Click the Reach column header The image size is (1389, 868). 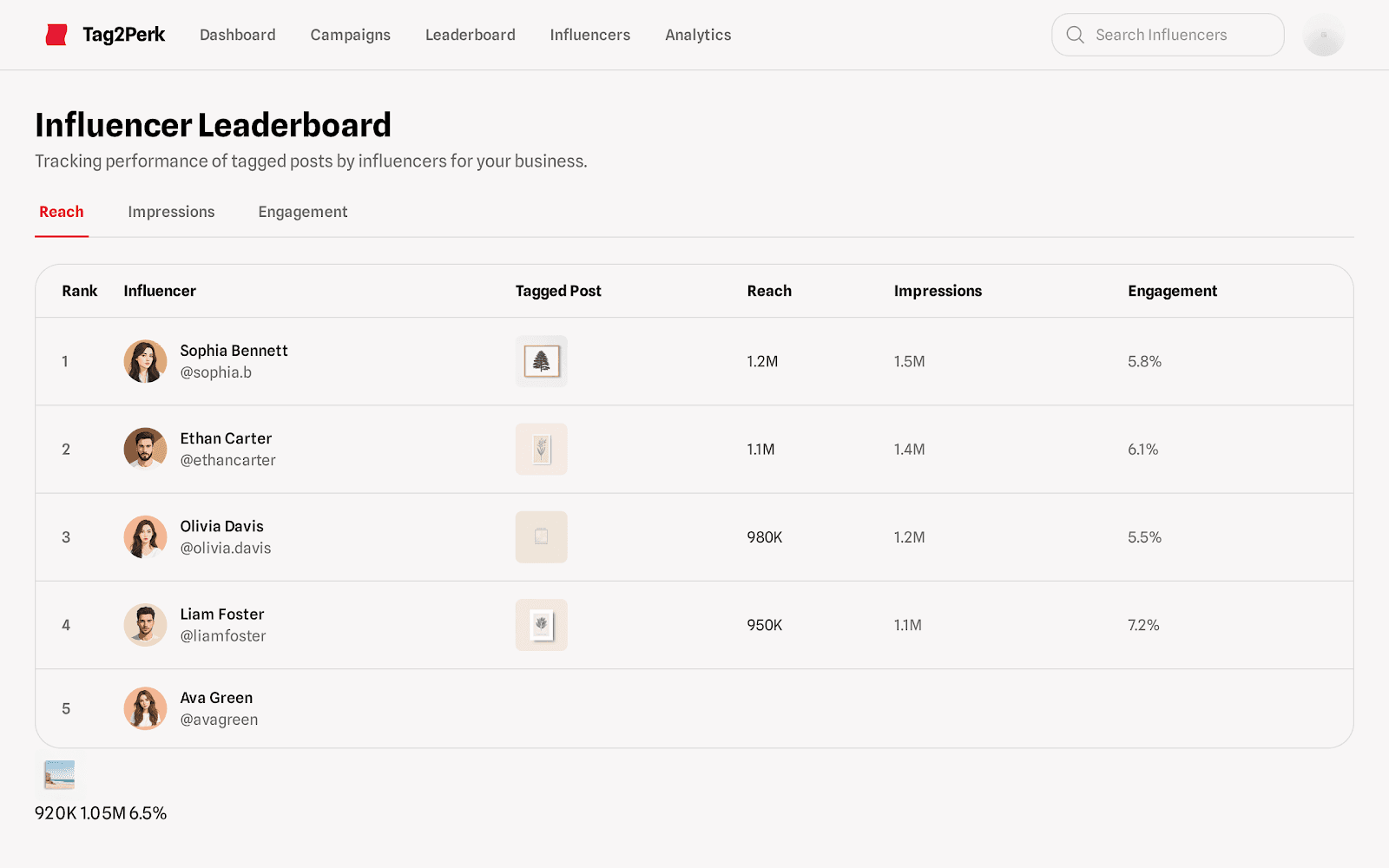pos(769,291)
